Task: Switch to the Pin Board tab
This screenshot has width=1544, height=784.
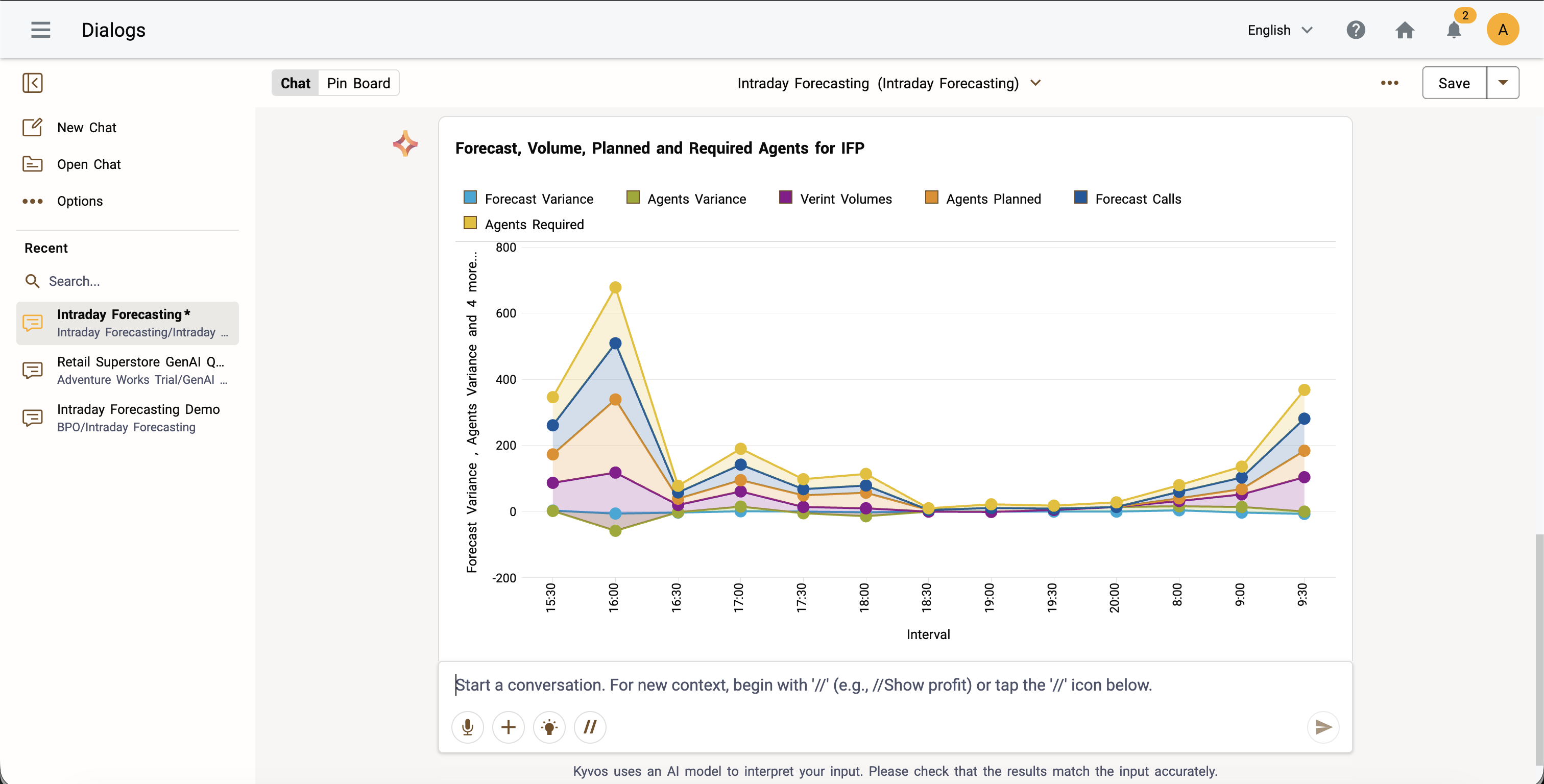Action: click(358, 83)
